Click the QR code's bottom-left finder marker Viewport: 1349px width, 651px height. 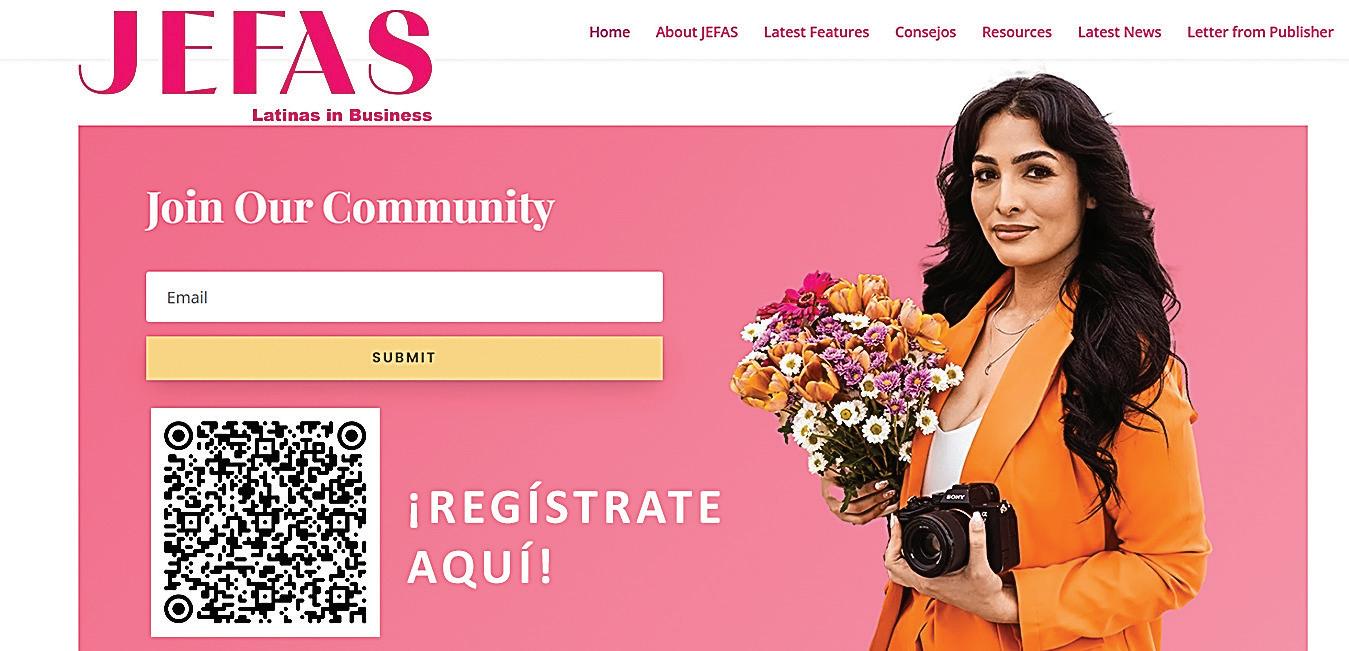point(178,608)
